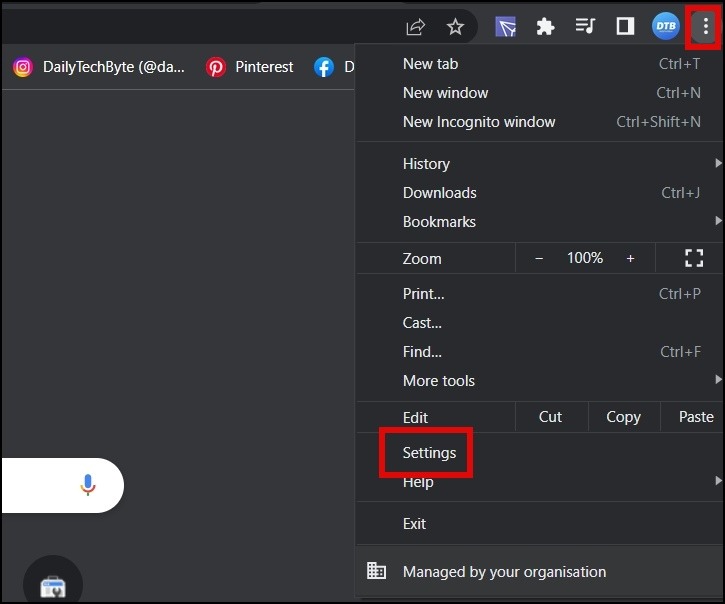Open the Facebook bookmark
The width and height of the screenshot is (725, 604).
tap(334, 67)
